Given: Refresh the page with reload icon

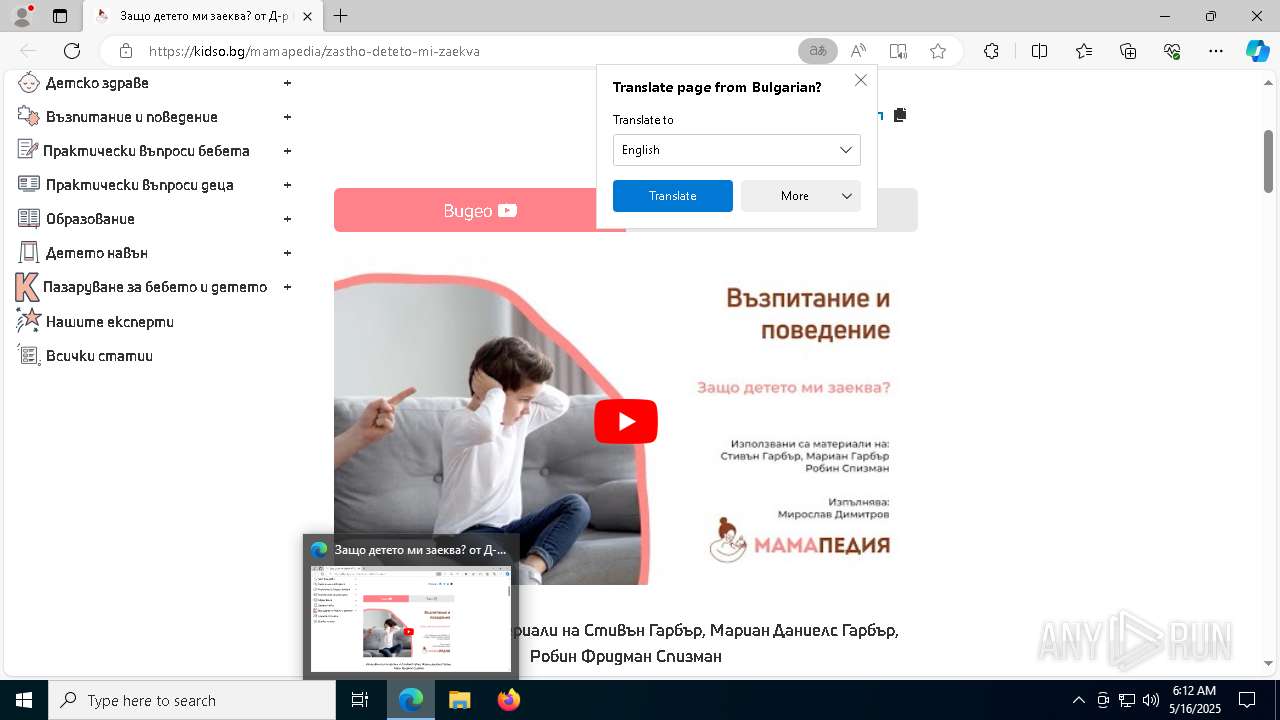Looking at the screenshot, I should pos(72,51).
